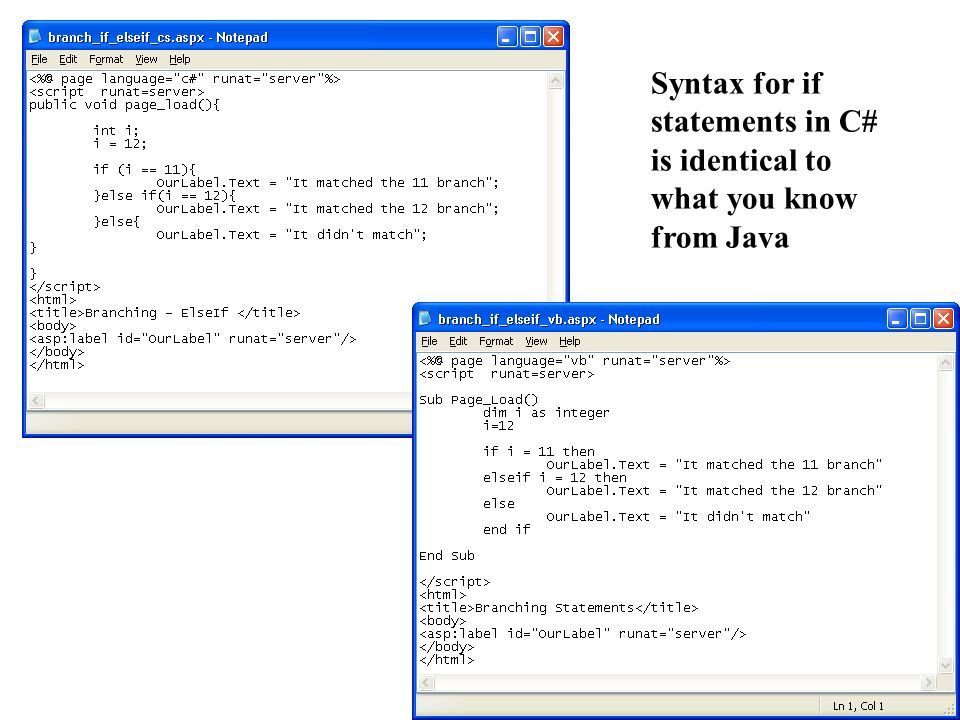Click Notepad icon in cs.aspx title bar
Image resolution: width=960 pixels, height=720 pixels.
pos(36,37)
